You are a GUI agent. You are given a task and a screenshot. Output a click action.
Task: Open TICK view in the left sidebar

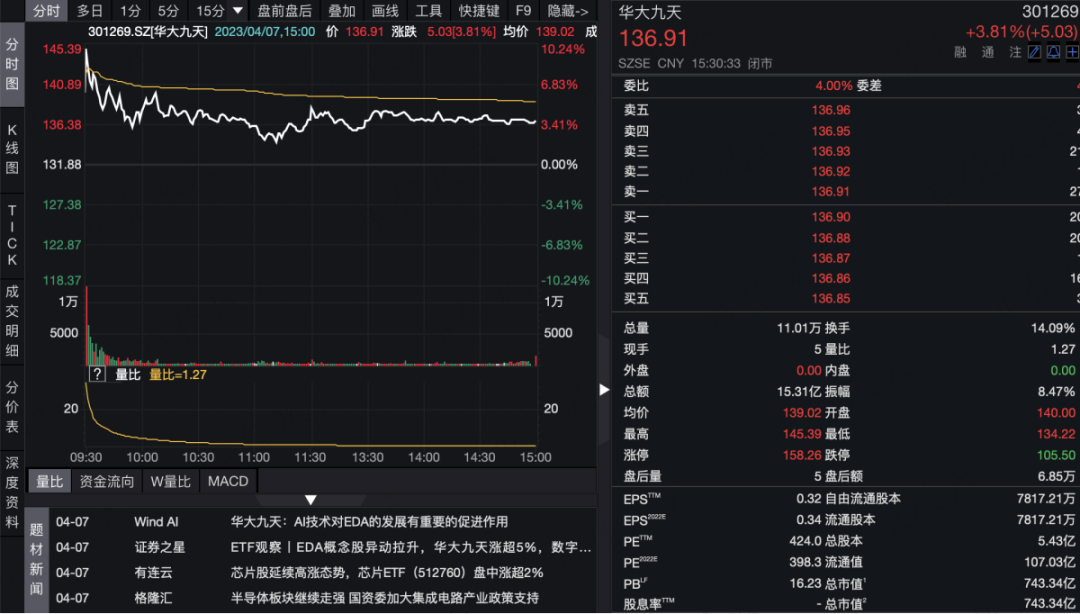click(x=12, y=236)
